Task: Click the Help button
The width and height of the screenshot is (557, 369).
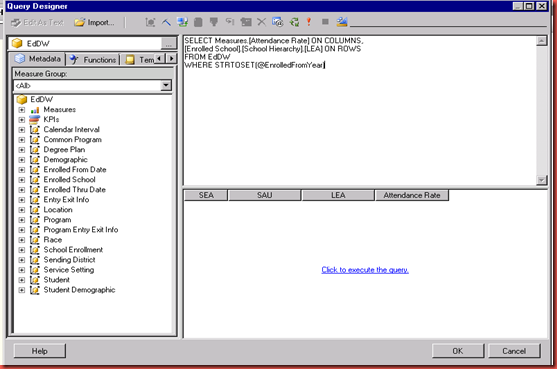Action: click(39, 351)
